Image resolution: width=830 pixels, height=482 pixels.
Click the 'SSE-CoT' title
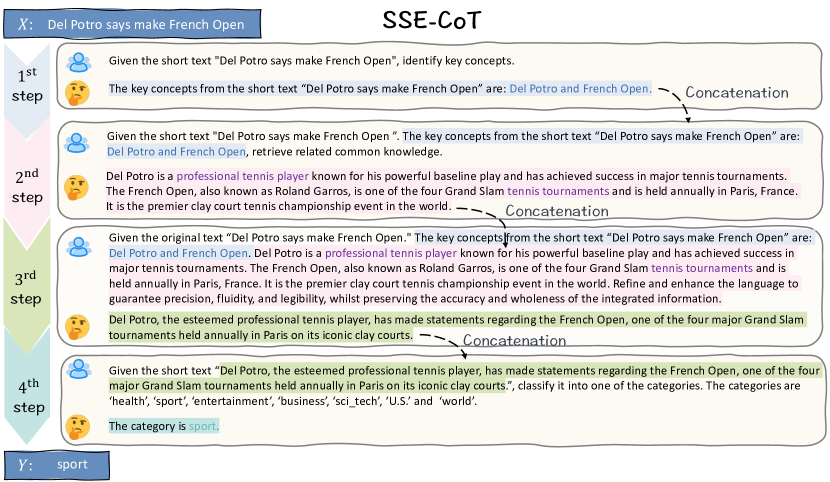(x=432, y=21)
